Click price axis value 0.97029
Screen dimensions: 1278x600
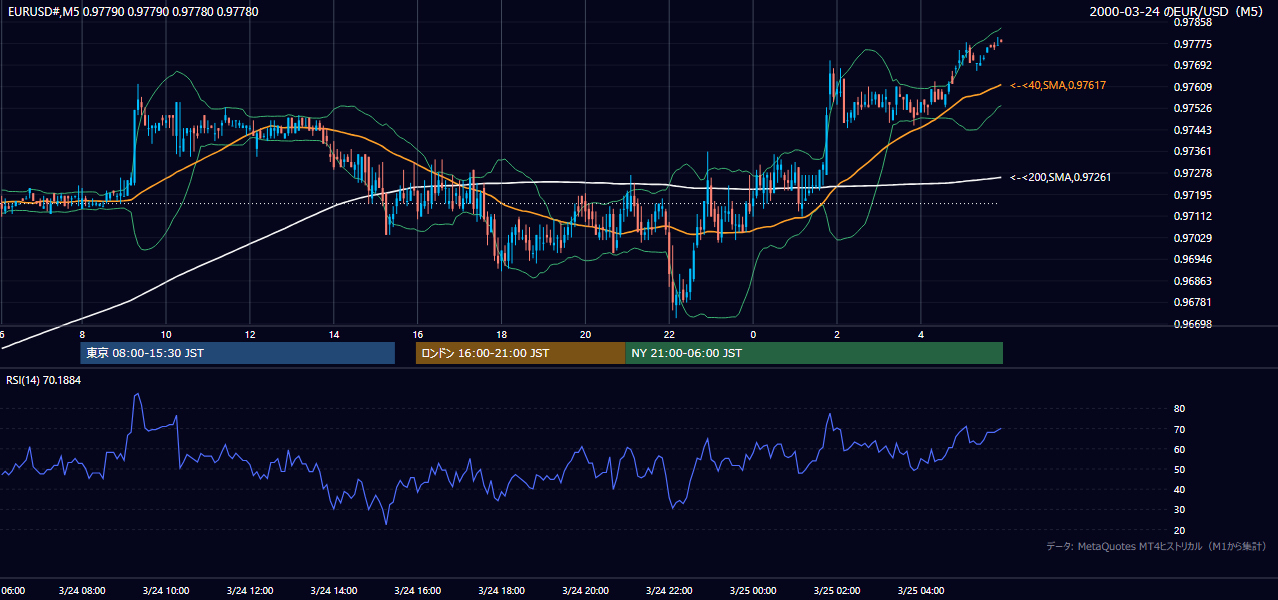pos(1192,238)
